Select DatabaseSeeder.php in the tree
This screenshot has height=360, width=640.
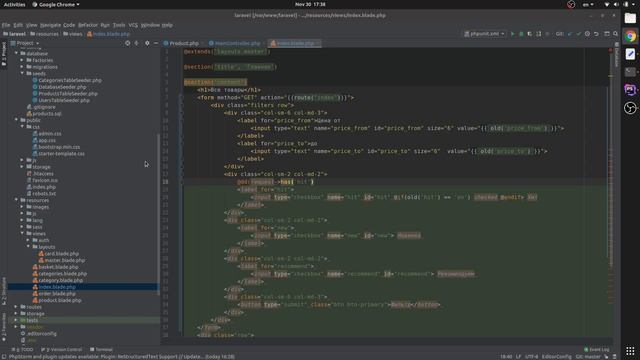click(62, 87)
